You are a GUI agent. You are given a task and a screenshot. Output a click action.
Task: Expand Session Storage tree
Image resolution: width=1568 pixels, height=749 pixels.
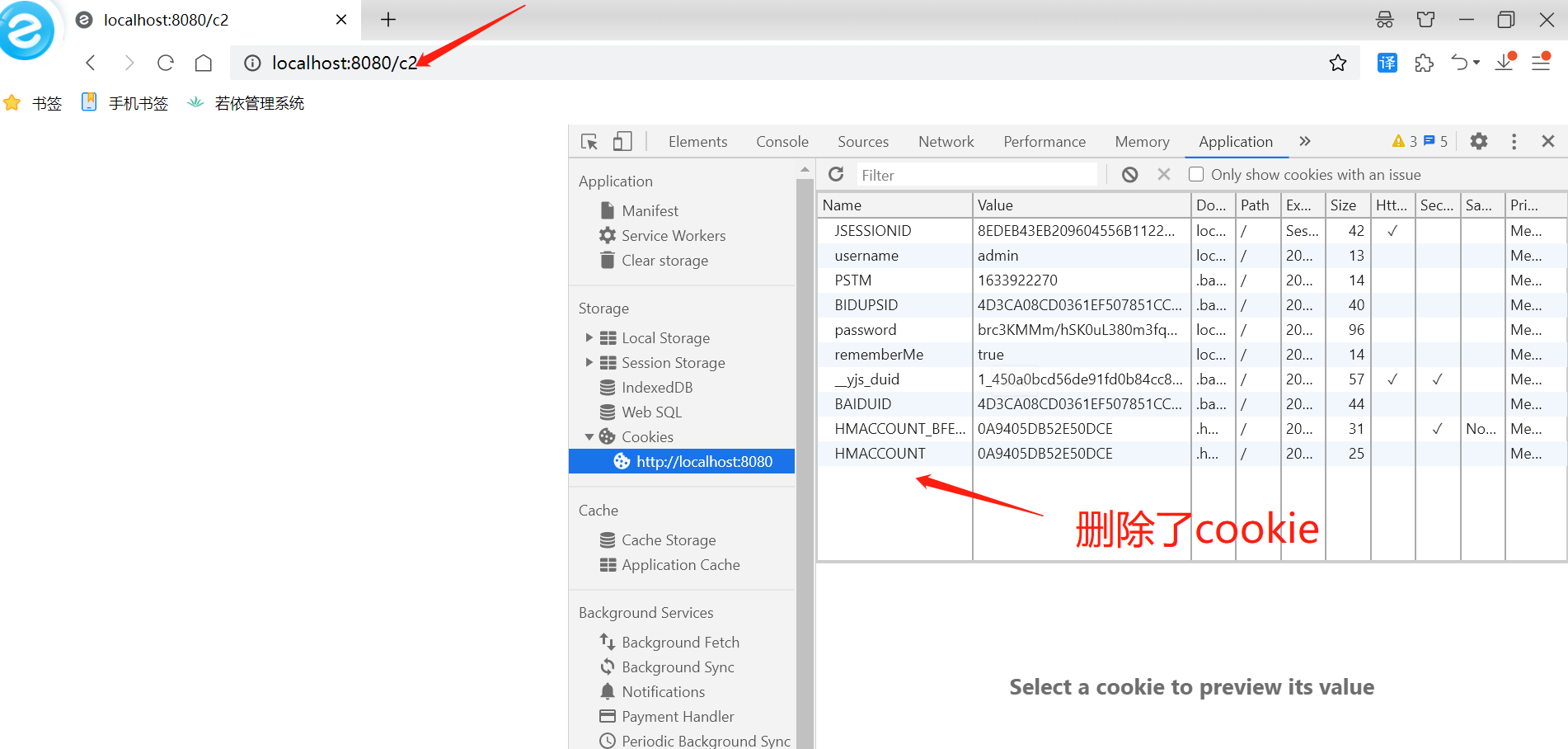point(589,362)
